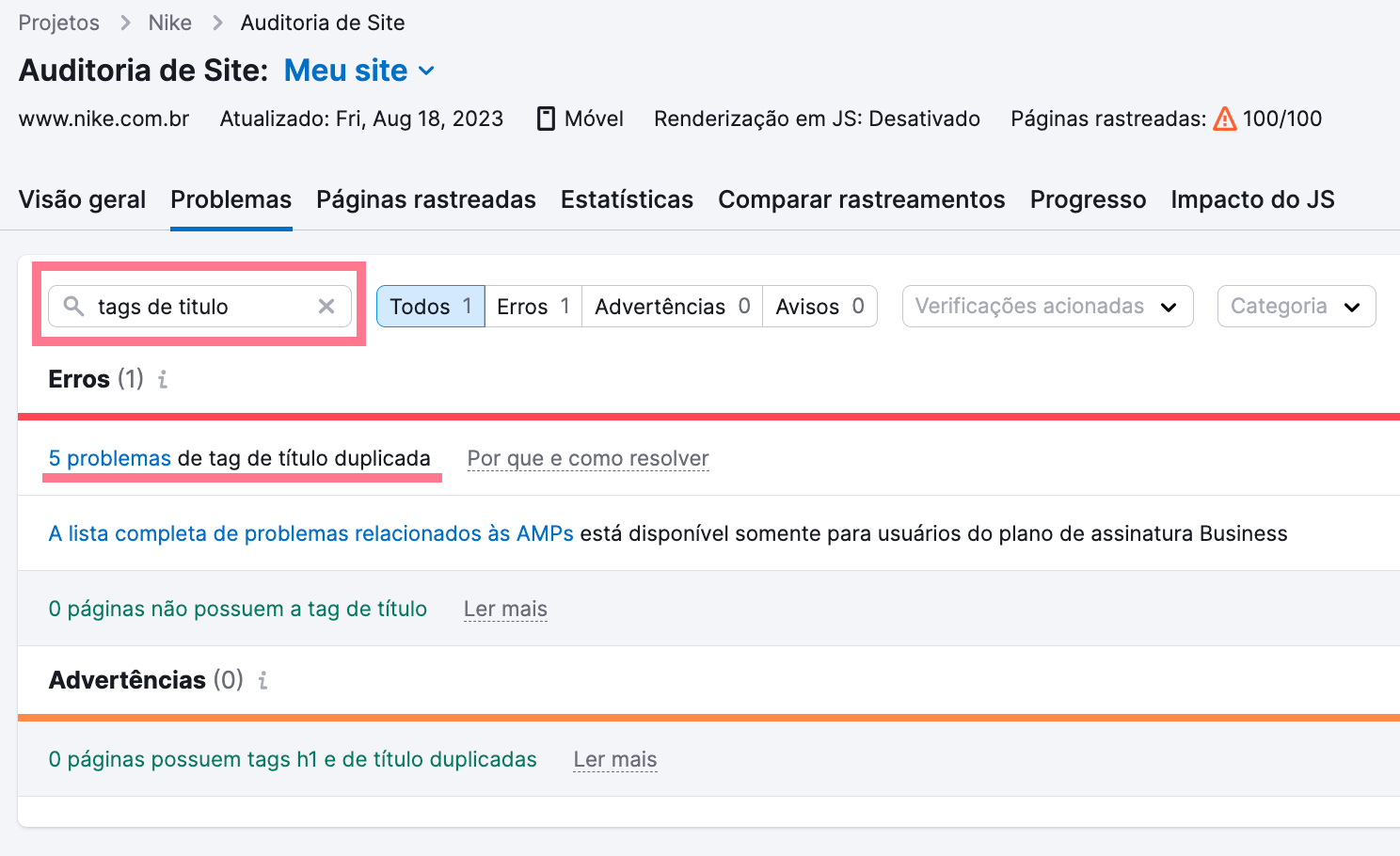The height and width of the screenshot is (856, 1400).
Task: Click 0 páginas possuem tags h1 duplicadas text
Action: (293, 759)
